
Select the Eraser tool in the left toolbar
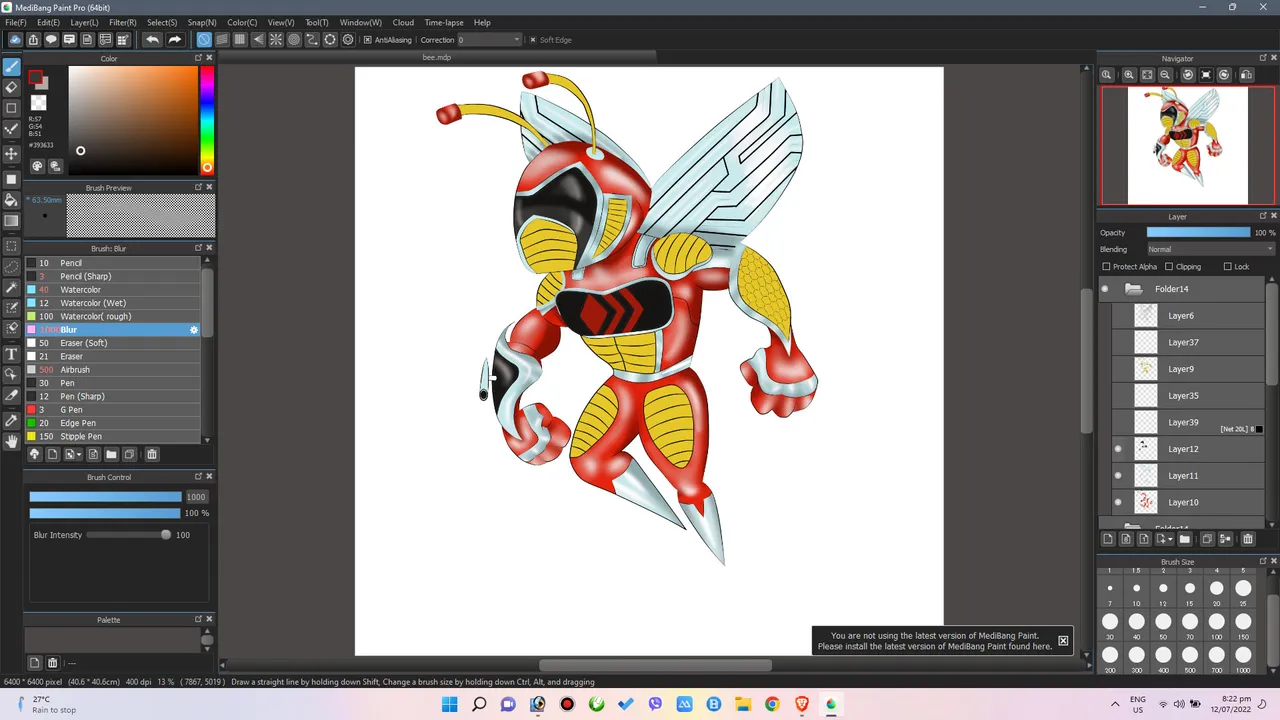(11, 87)
